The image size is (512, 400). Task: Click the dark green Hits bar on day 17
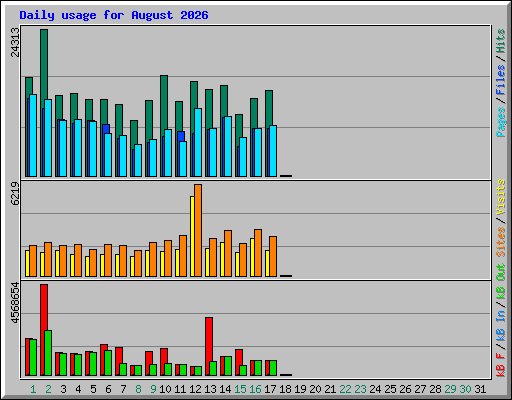click(x=269, y=107)
